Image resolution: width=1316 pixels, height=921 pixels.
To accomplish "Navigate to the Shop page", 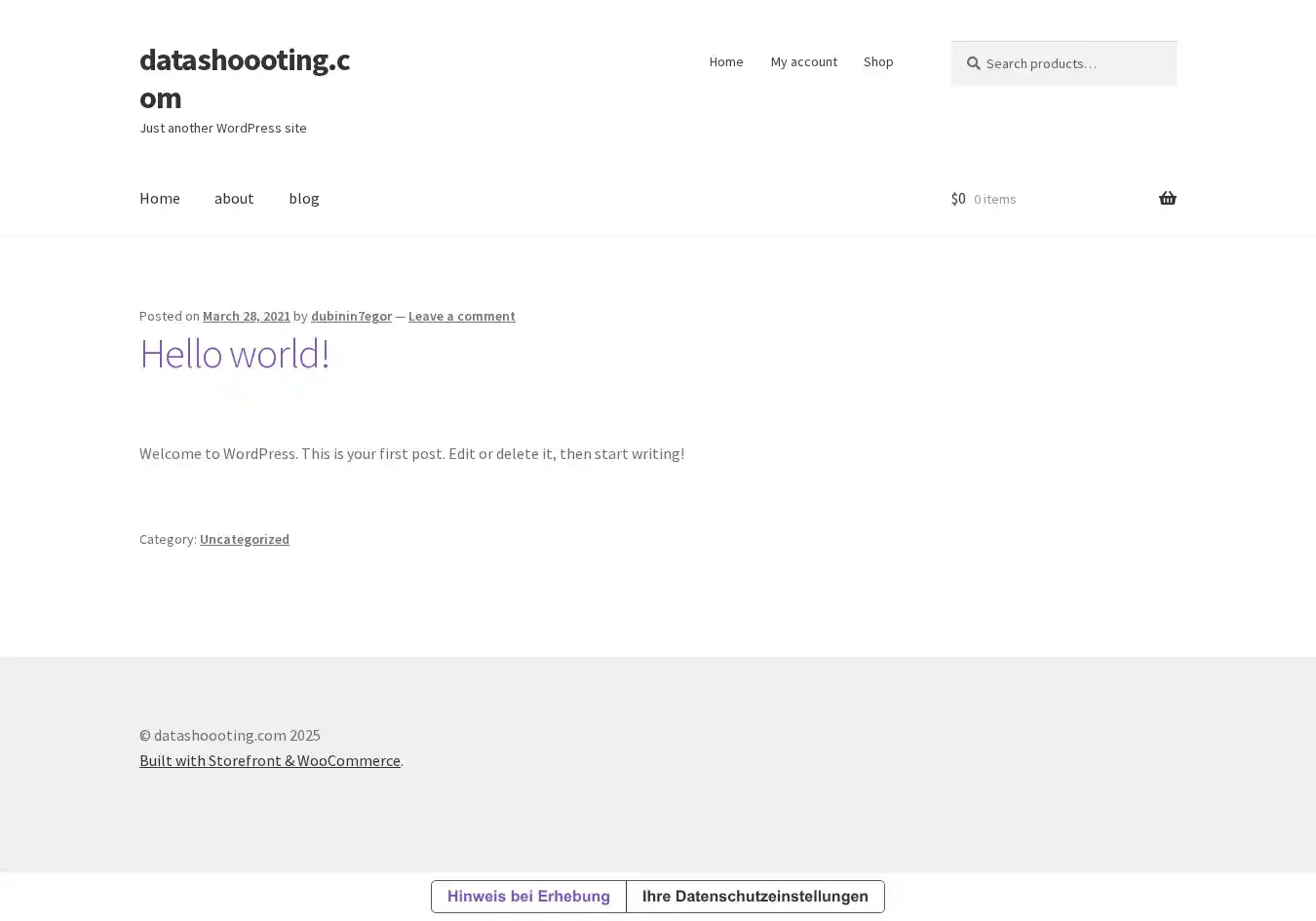I will (x=877, y=61).
